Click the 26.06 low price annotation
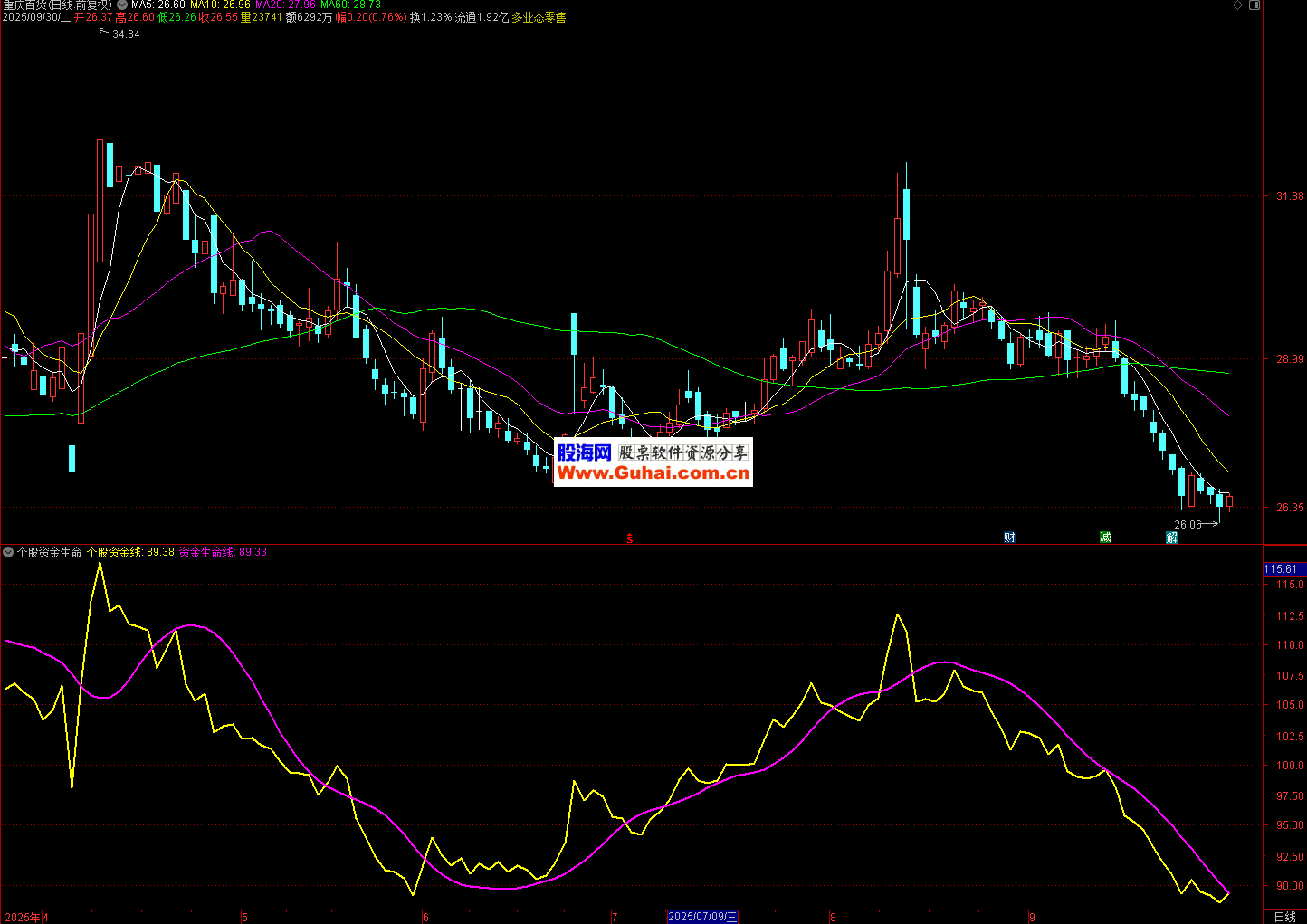 pos(1188,525)
